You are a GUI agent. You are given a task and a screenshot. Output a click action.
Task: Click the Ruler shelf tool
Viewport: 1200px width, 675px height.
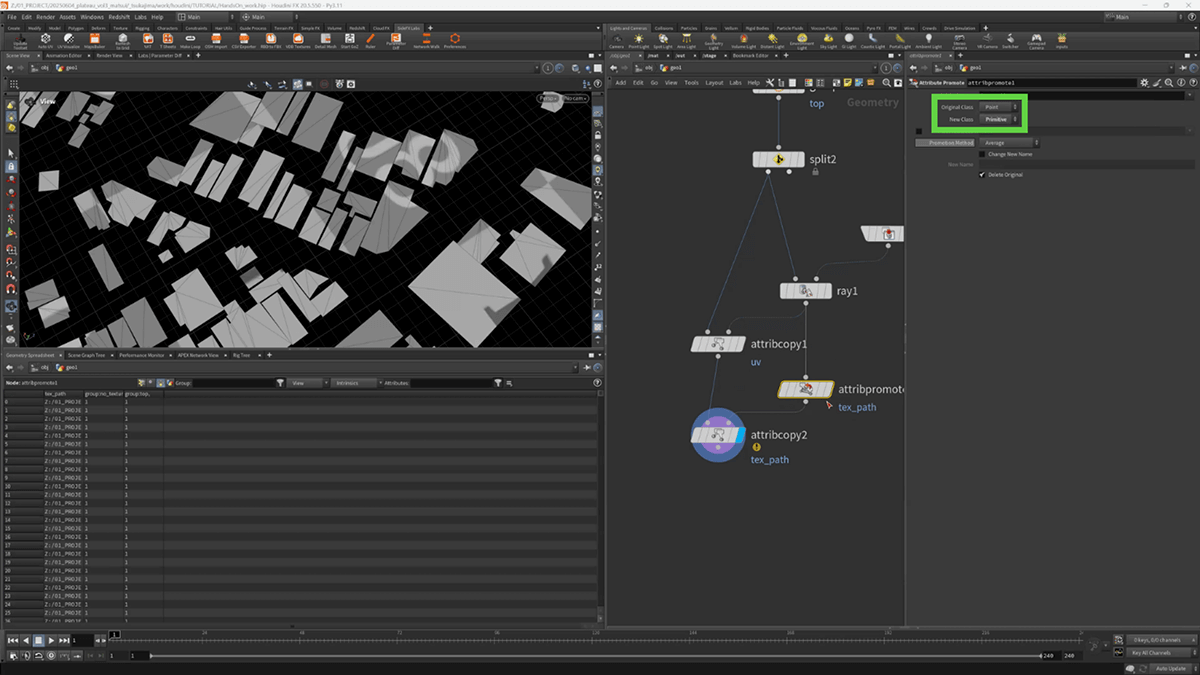coord(370,40)
